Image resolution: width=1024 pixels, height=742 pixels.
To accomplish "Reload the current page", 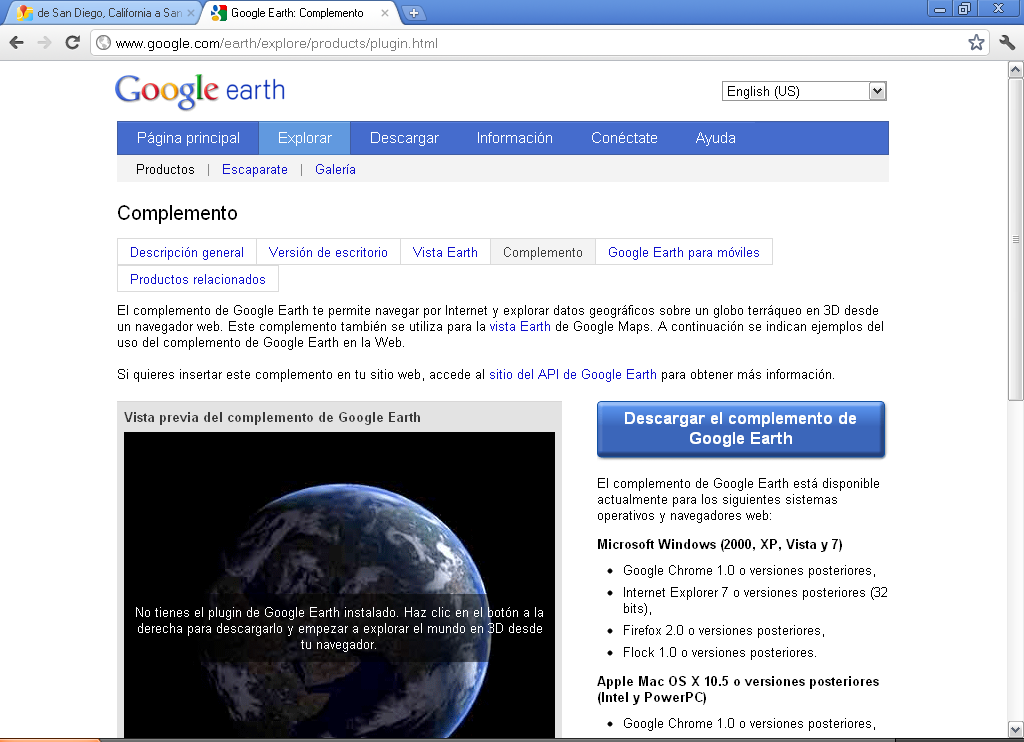I will point(71,43).
